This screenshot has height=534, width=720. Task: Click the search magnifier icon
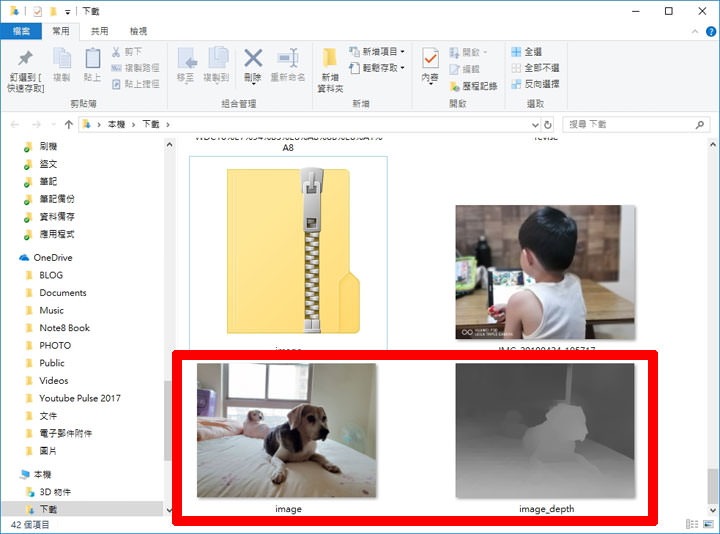pyautogui.click(x=699, y=124)
